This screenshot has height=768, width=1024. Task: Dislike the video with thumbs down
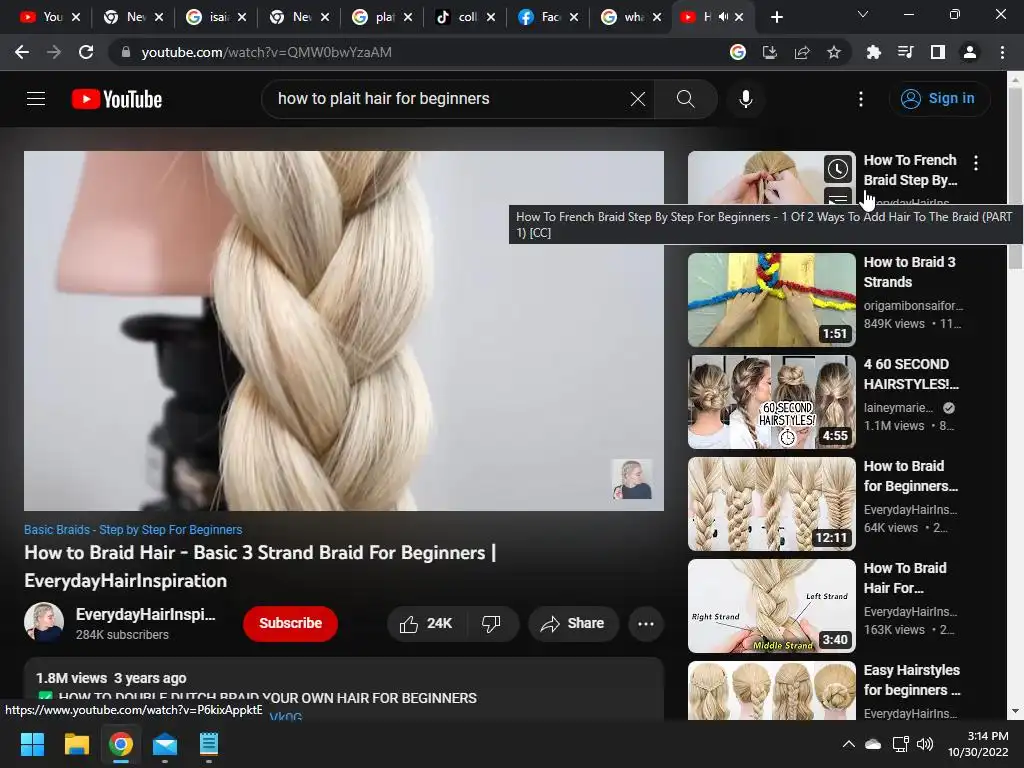[x=491, y=624]
